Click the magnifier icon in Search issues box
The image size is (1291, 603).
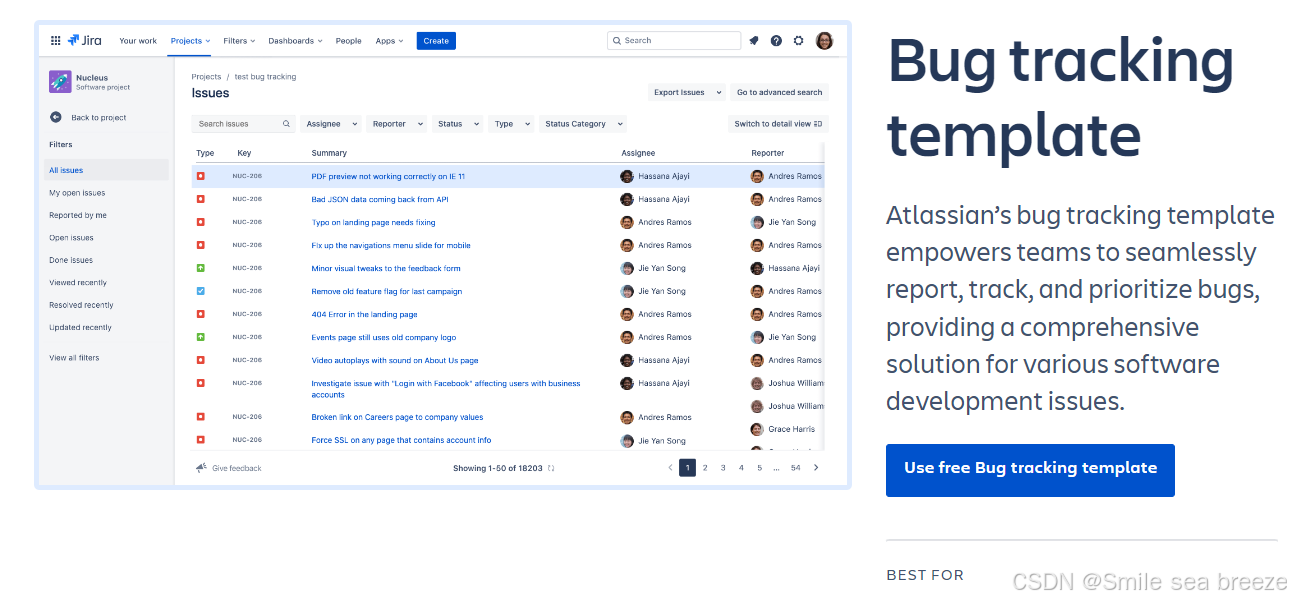click(x=286, y=124)
